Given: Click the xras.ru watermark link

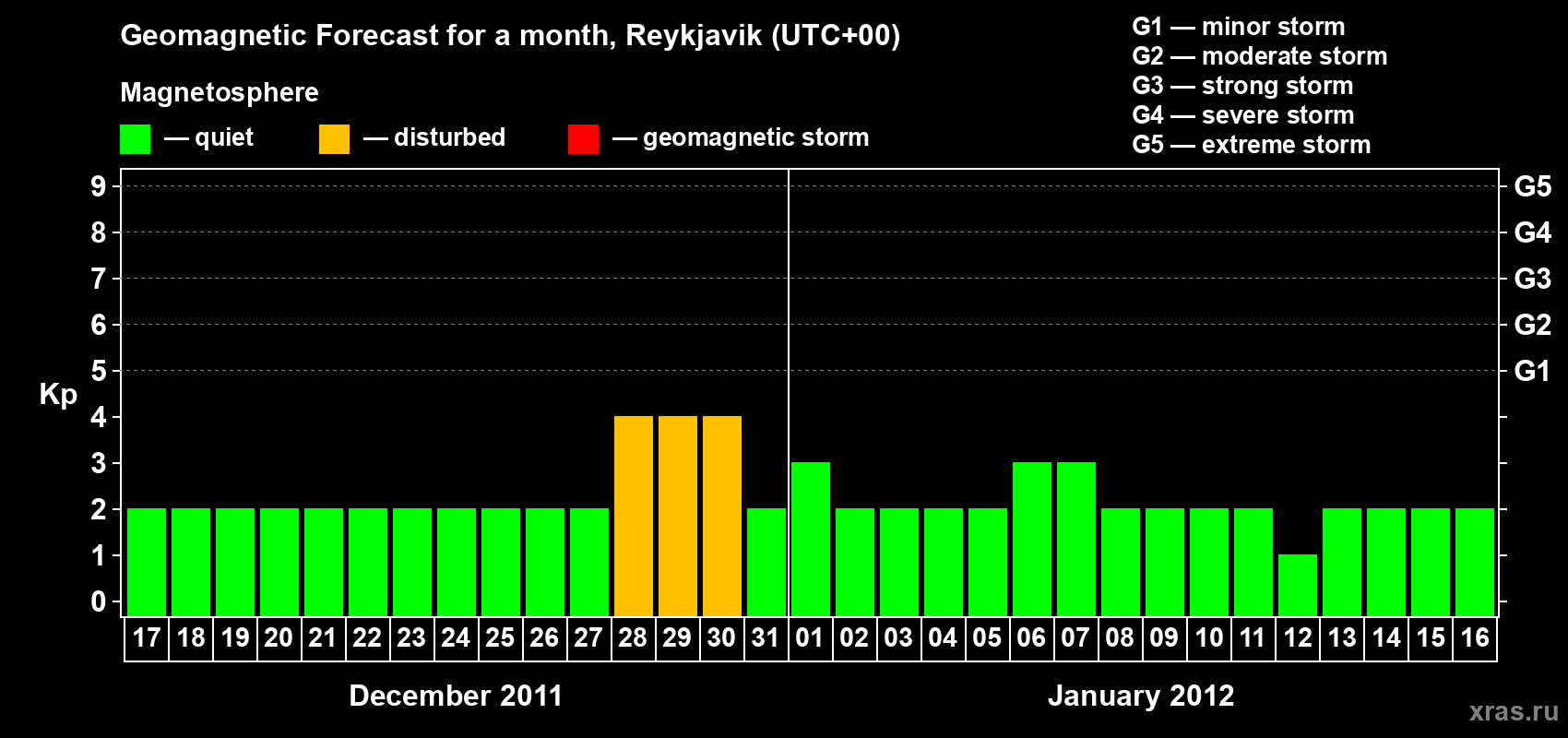Looking at the screenshot, I should (1514, 711).
